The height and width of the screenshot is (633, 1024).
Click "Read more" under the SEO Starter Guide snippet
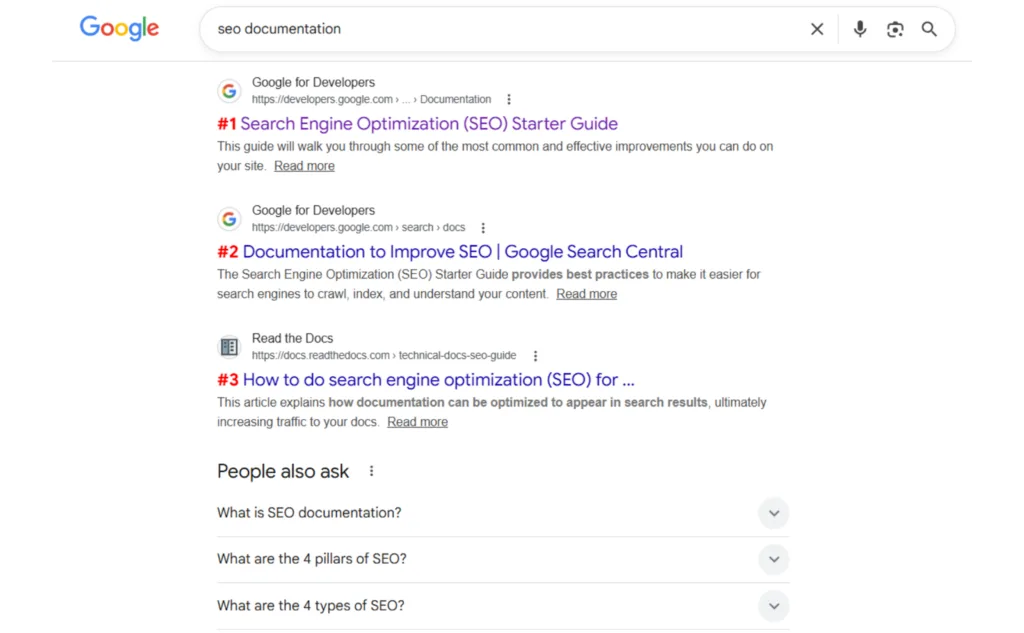(304, 166)
